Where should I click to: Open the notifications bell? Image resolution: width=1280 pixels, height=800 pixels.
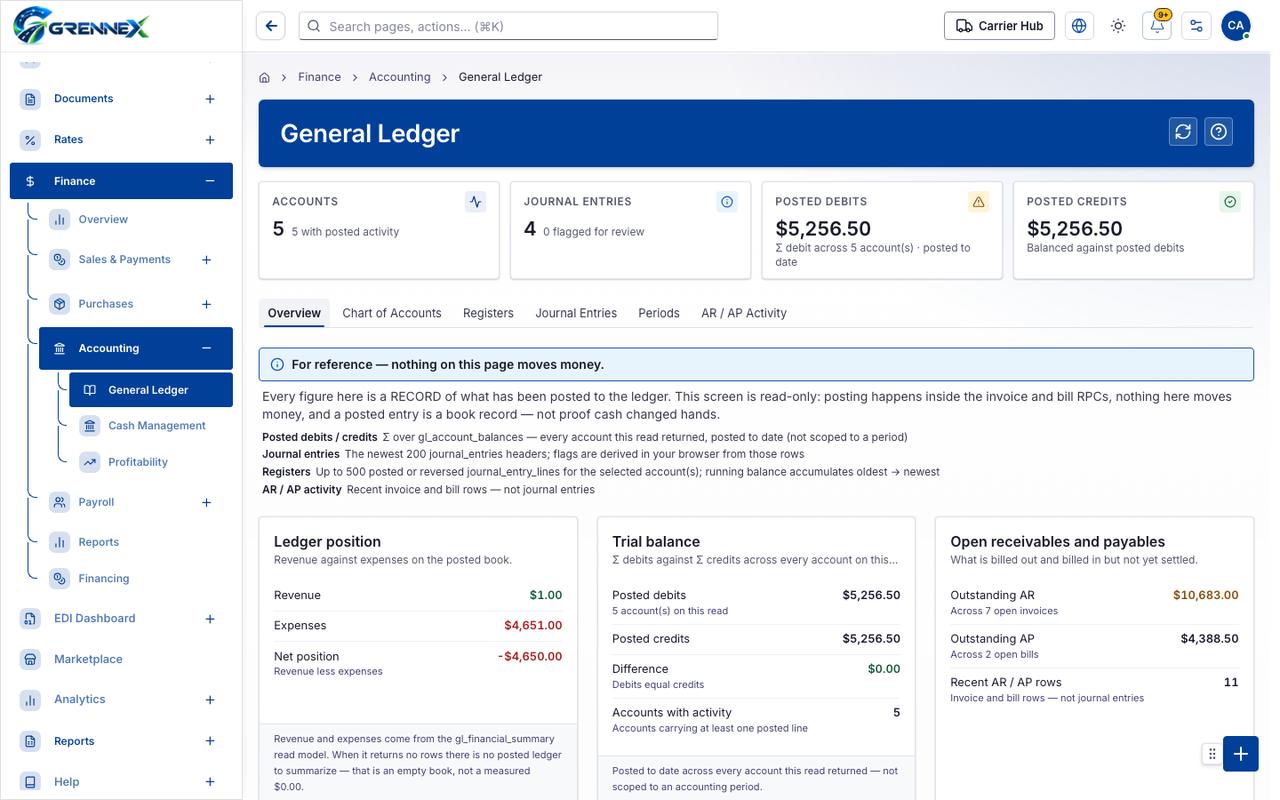coord(1157,26)
